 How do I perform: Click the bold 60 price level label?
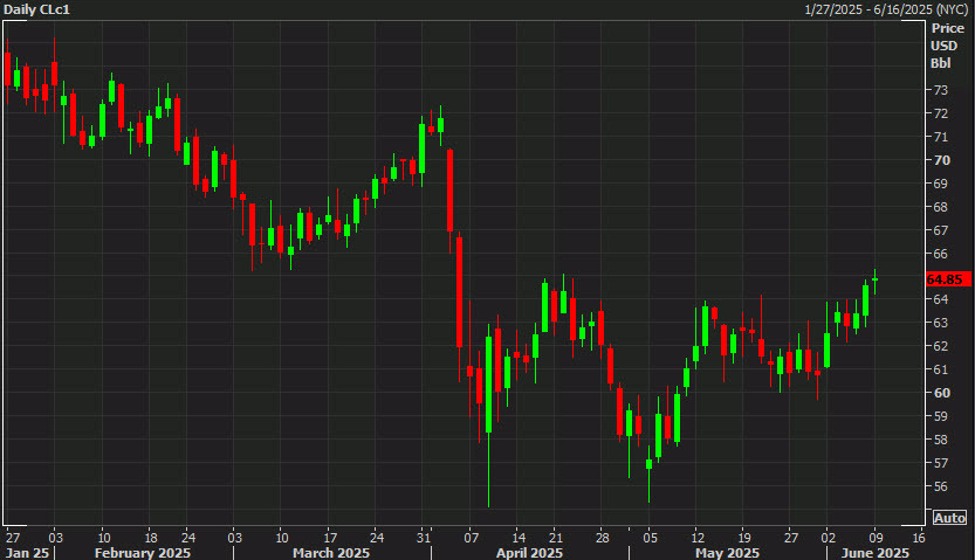(940, 393)
